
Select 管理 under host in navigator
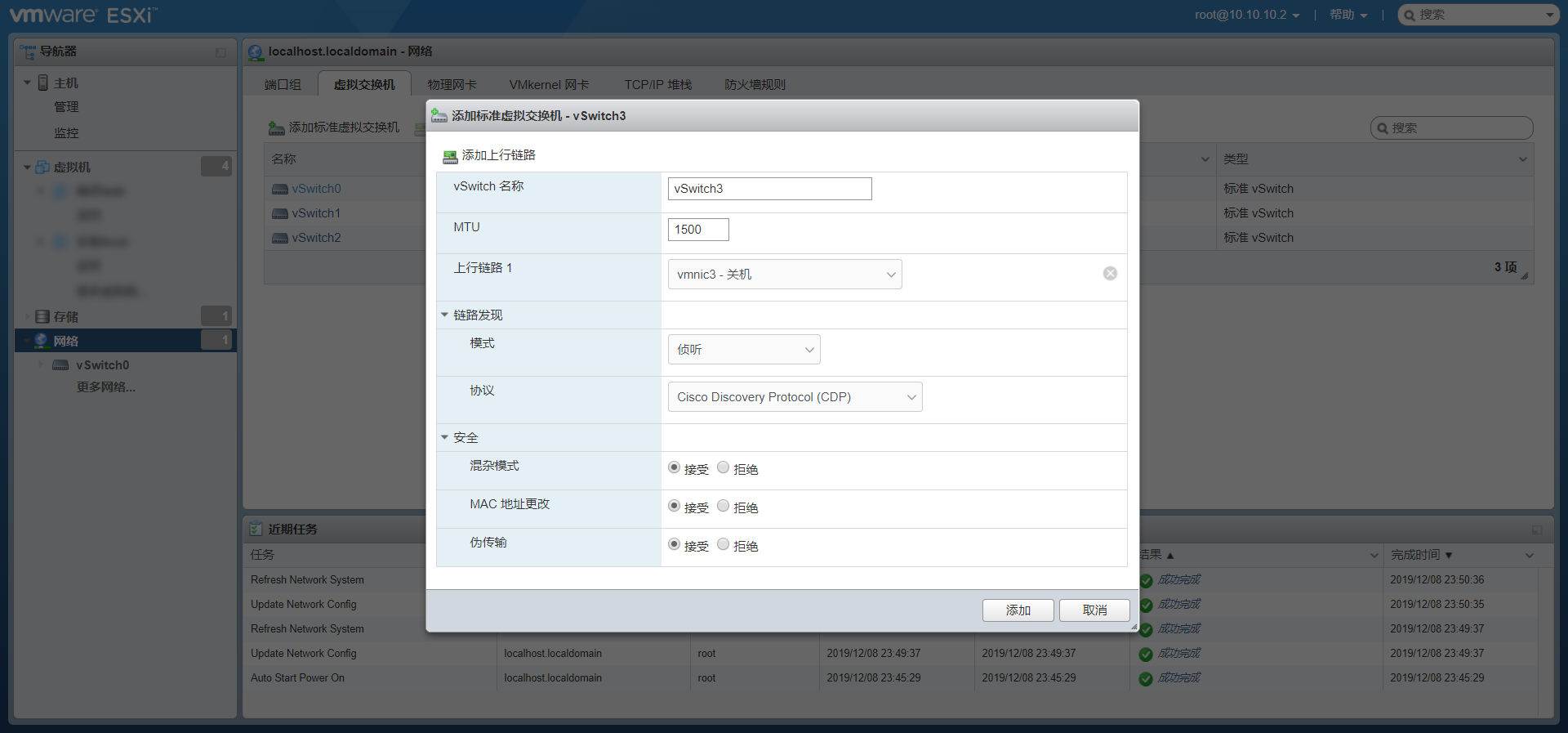pos(66,107)
